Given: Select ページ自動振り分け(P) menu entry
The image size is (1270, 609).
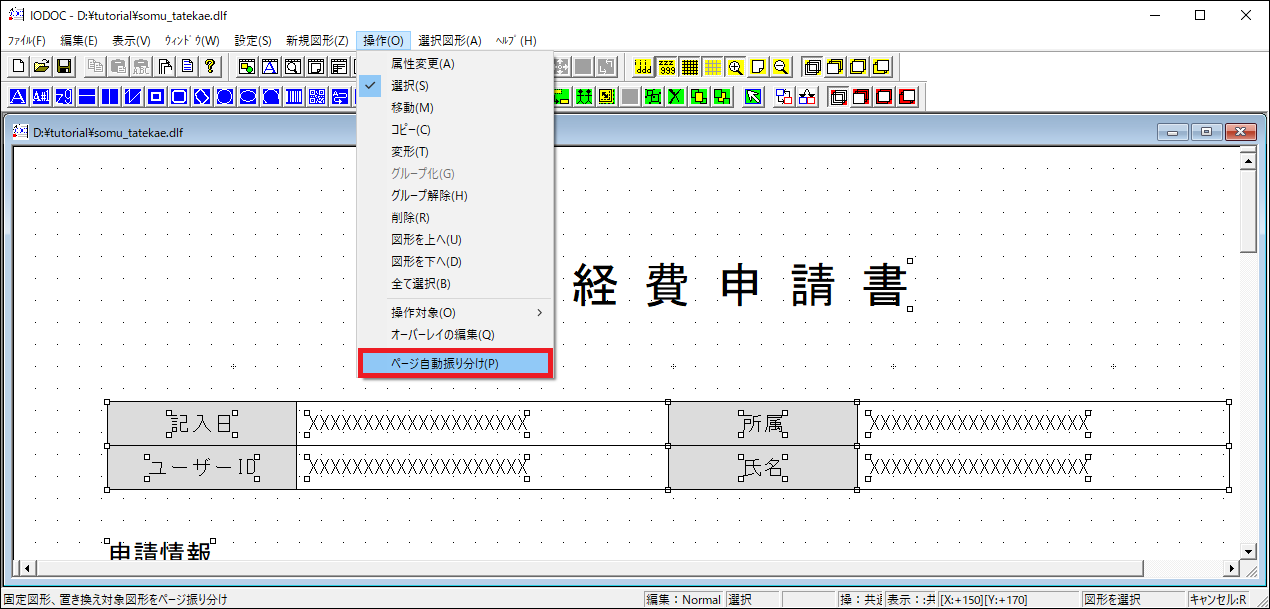Looking at the screenshot, I should 455,364.
